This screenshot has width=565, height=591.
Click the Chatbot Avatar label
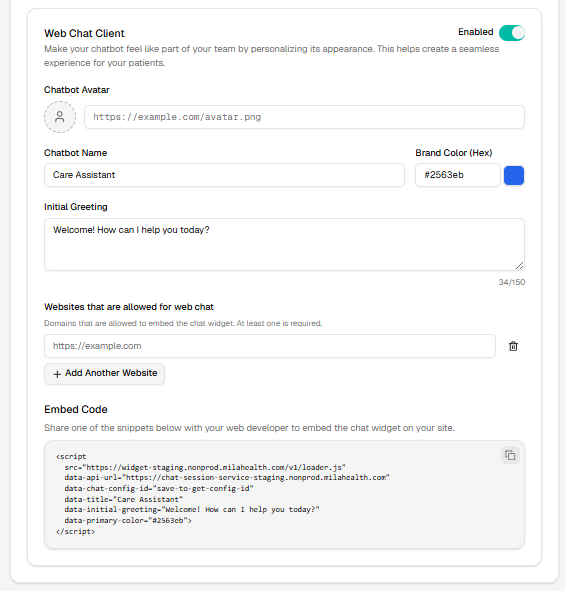77,90
